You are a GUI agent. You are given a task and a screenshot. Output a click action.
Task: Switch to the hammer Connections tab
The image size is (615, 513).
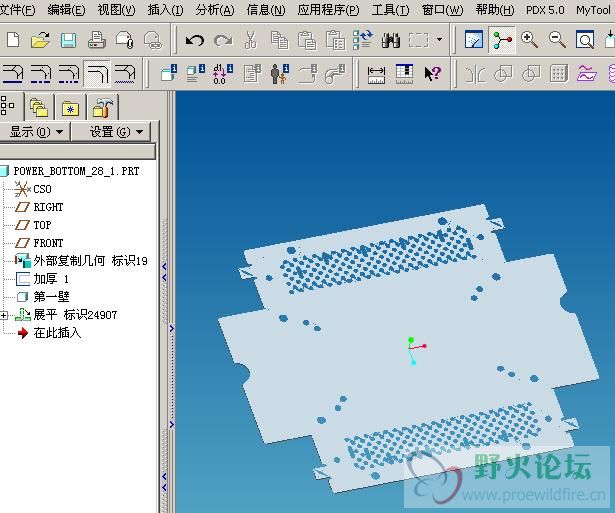(103, 107)
